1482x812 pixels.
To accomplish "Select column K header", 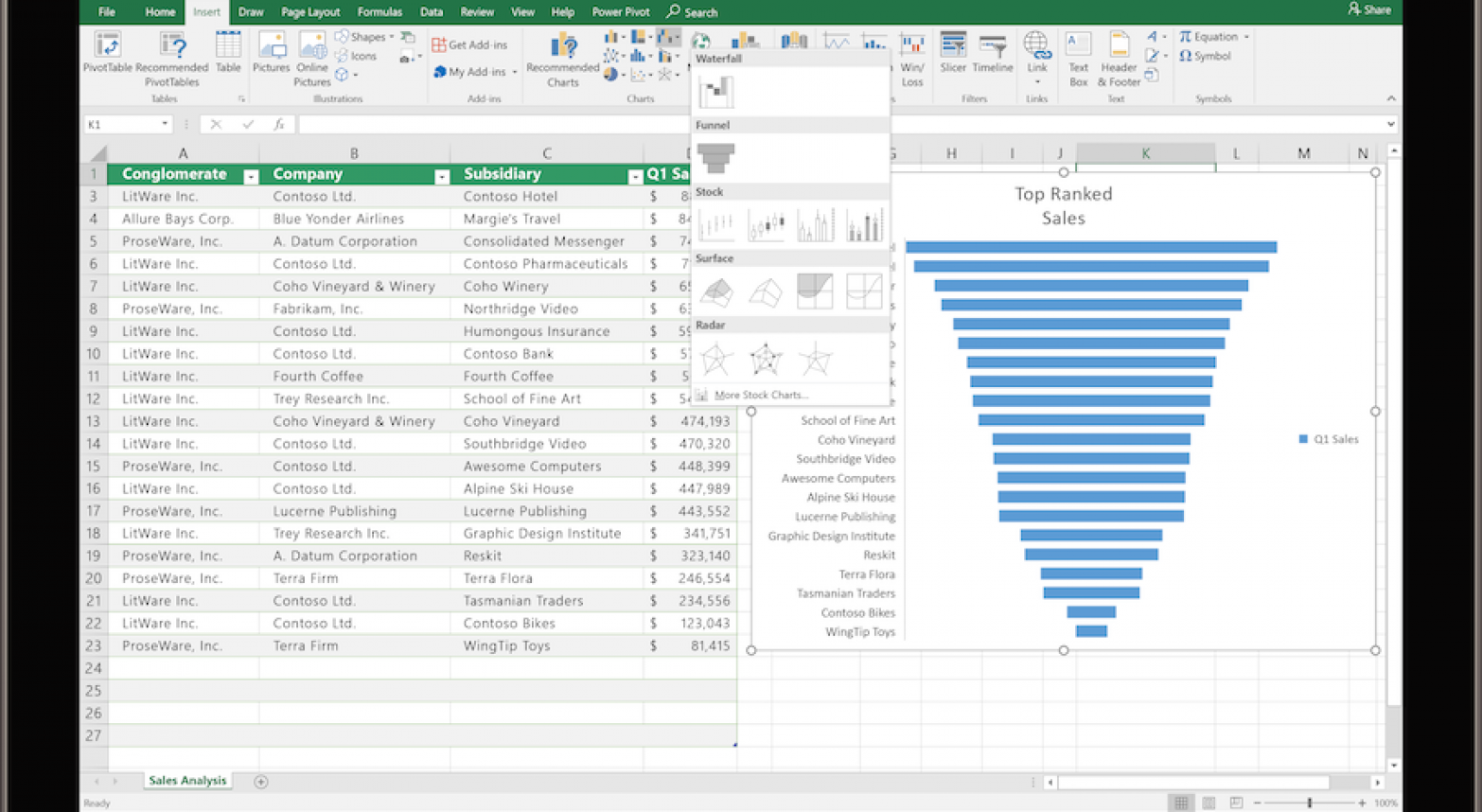I will [1145, 153].
